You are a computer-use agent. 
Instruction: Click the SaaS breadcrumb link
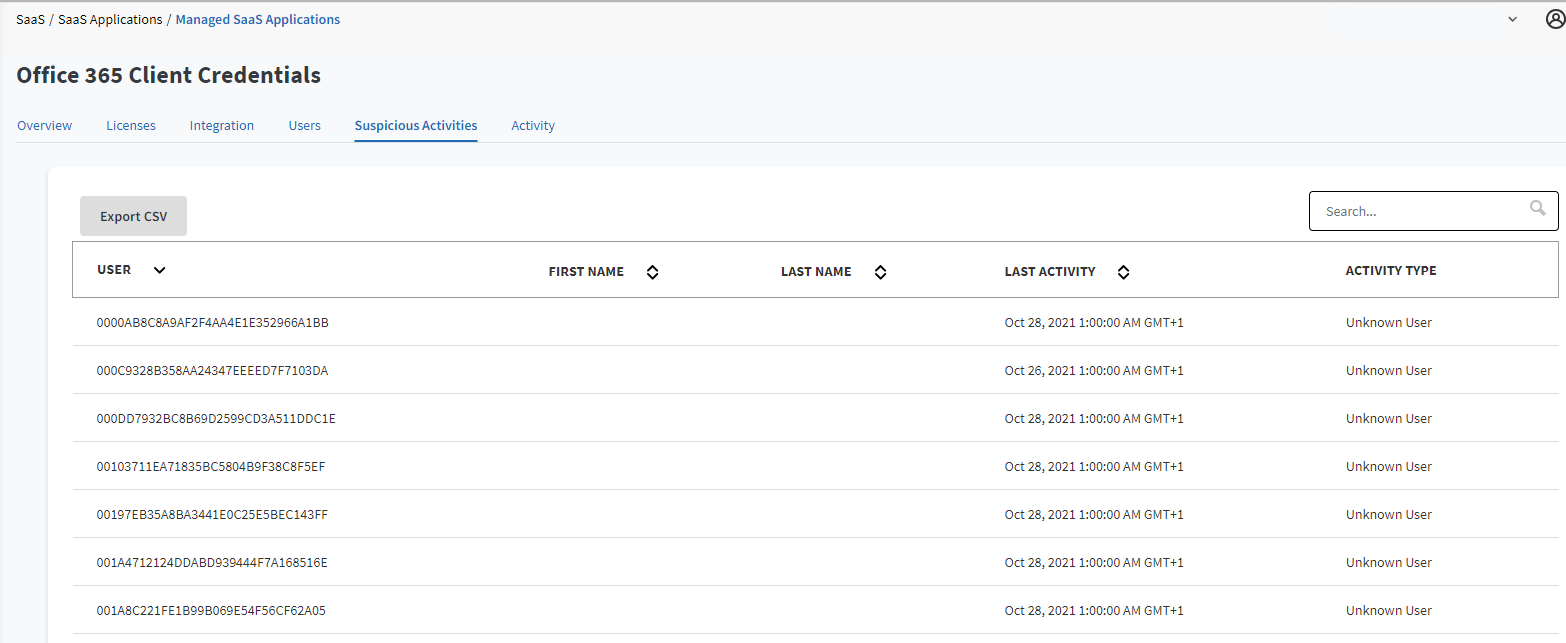tap(30, 19)
